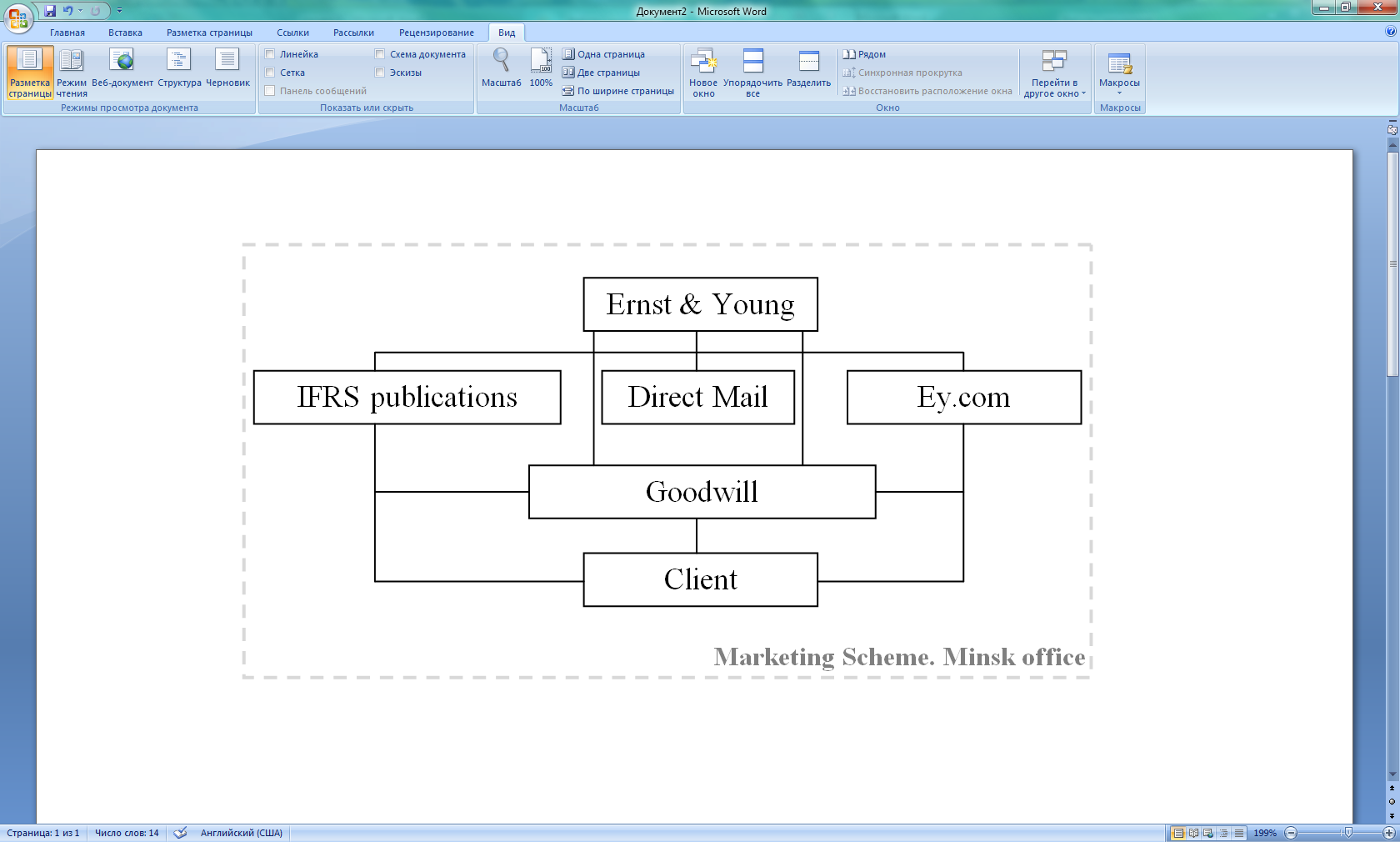Choose Одна страница zoom option
This screenshot has height=842, width=1400.
click(603, 54)
